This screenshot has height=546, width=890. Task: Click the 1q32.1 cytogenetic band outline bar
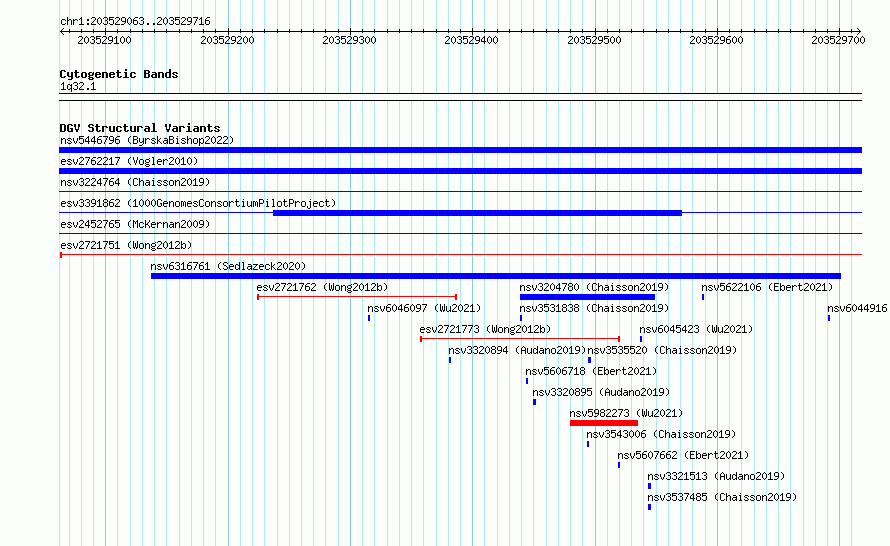point(460,97)
